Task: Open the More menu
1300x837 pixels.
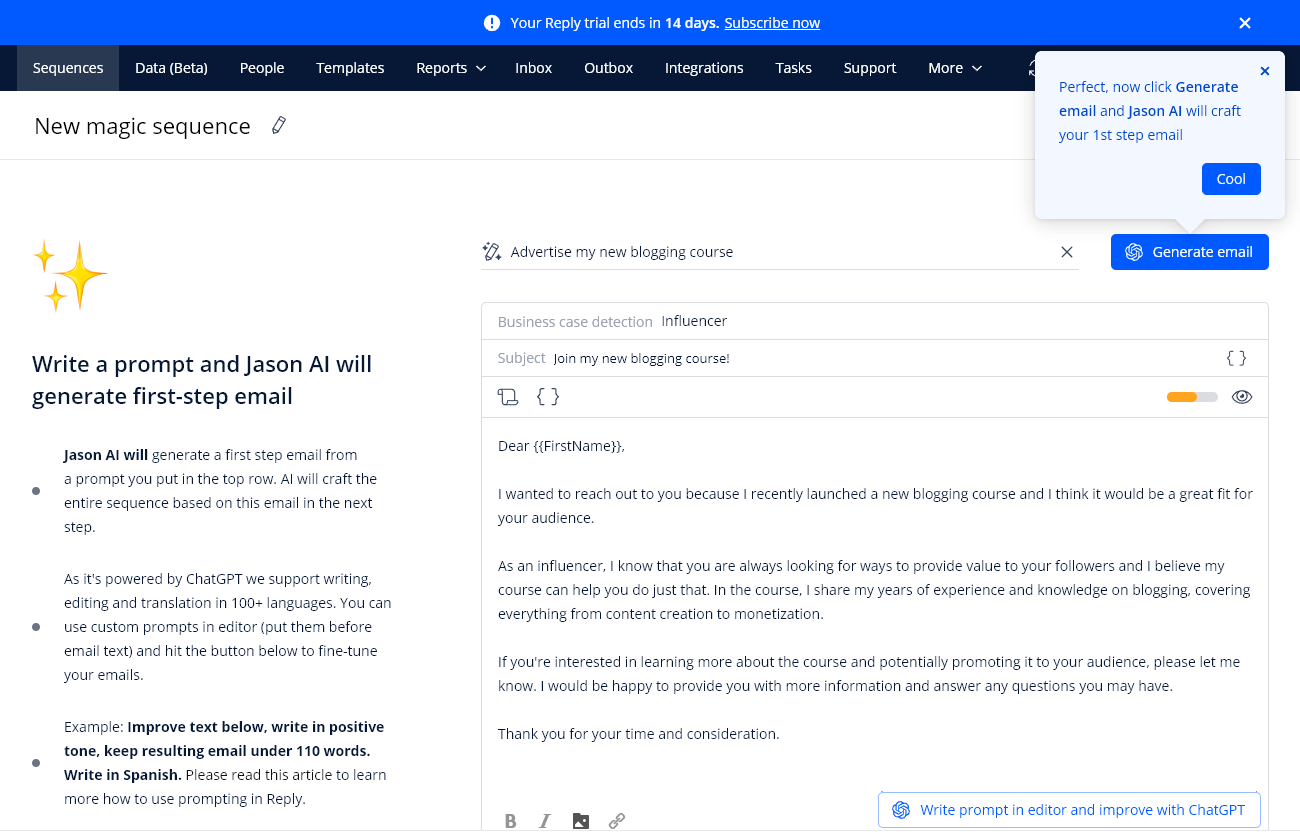Action: [954, 68]
